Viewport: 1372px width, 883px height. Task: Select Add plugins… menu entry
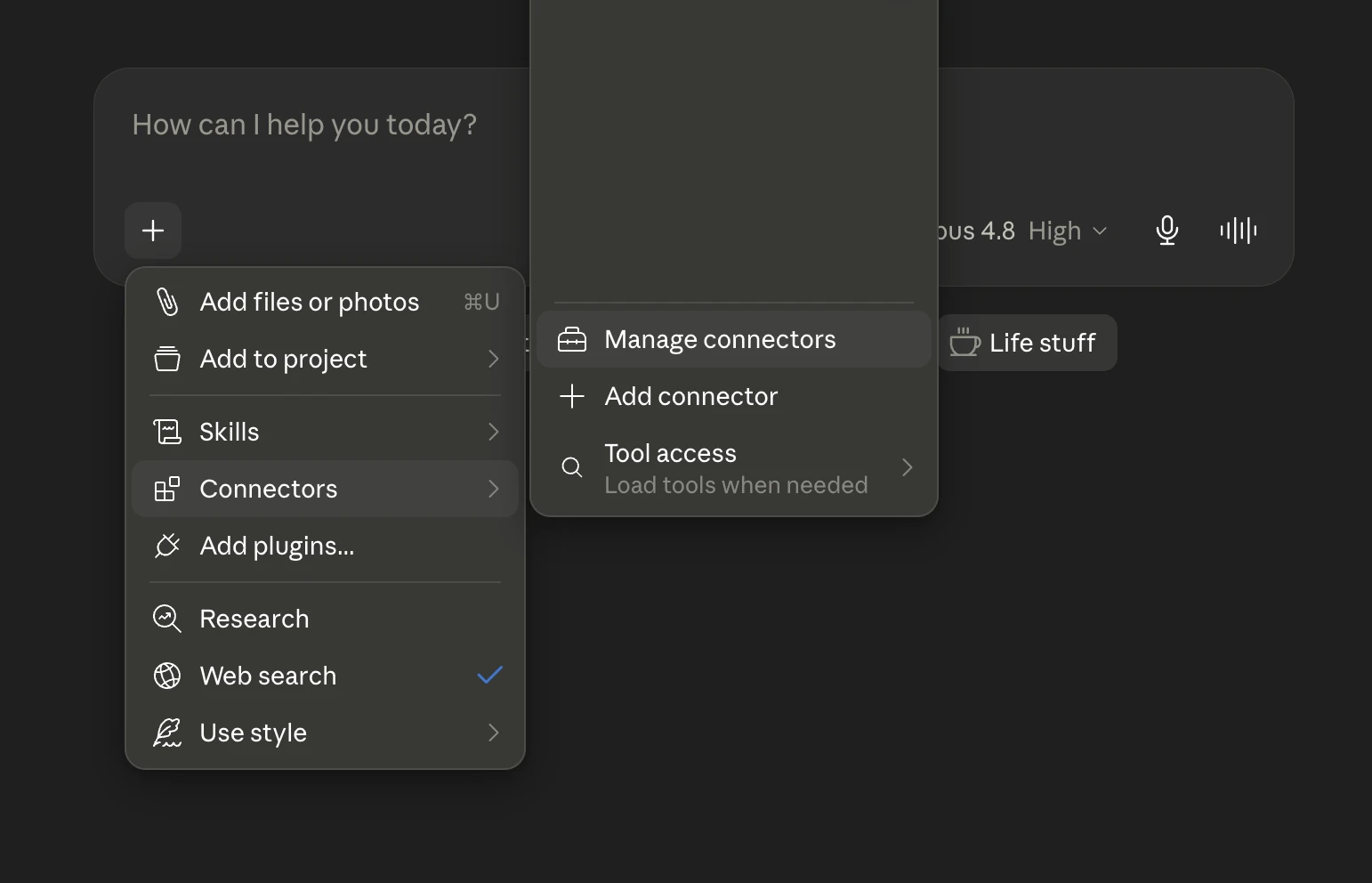point(326,546)
